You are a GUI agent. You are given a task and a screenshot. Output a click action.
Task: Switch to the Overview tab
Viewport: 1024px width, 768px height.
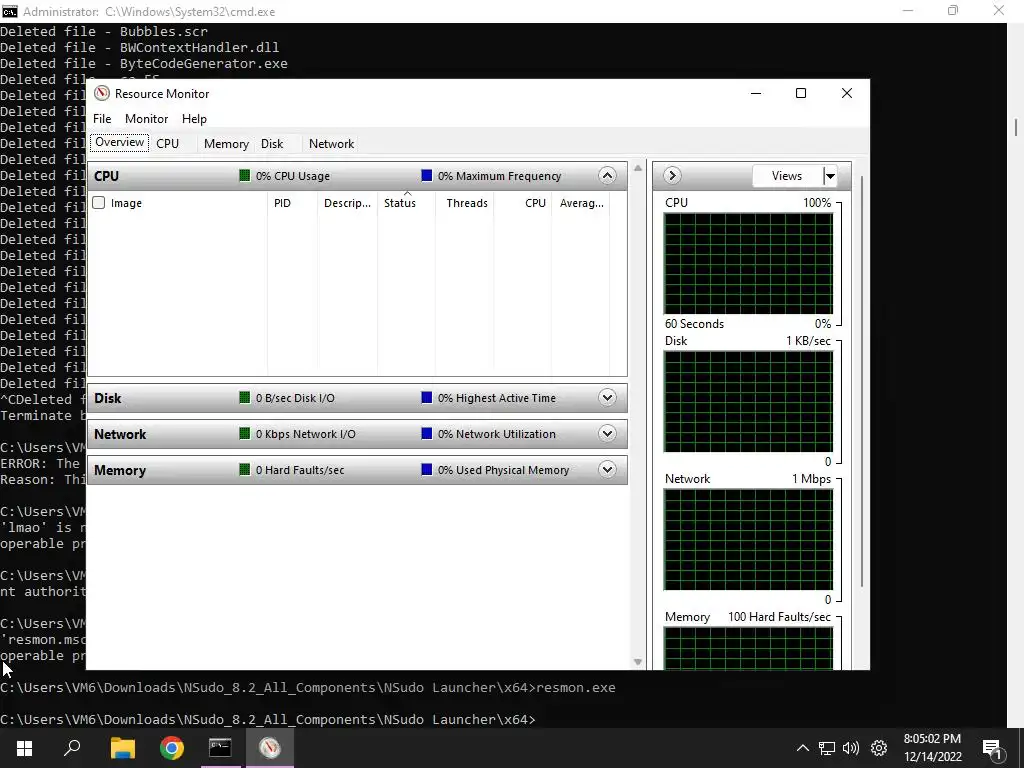(120, 142)
